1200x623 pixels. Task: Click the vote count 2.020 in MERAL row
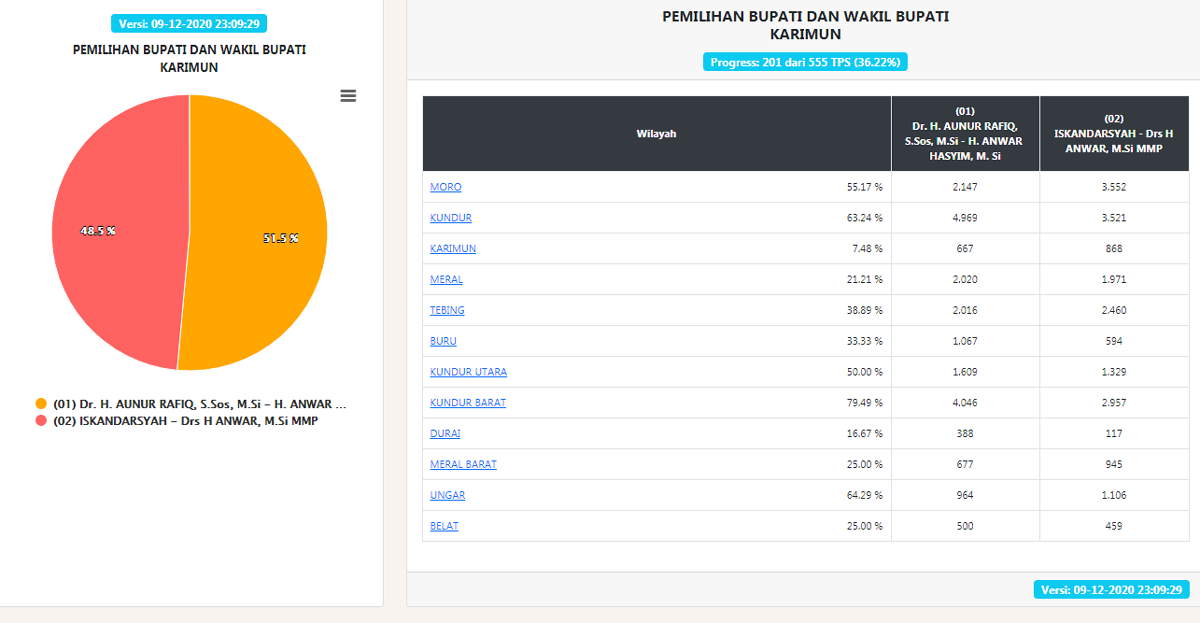[x=965, y=280]
